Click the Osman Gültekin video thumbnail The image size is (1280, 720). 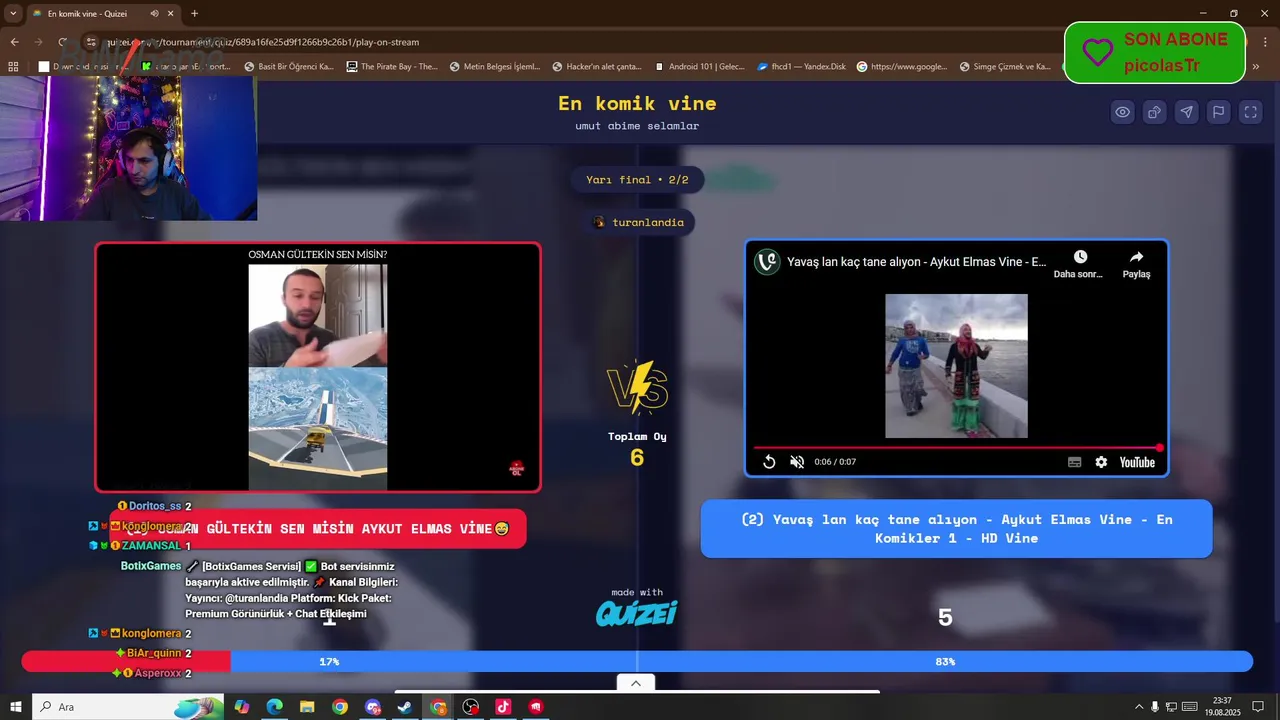click(318, 367)
